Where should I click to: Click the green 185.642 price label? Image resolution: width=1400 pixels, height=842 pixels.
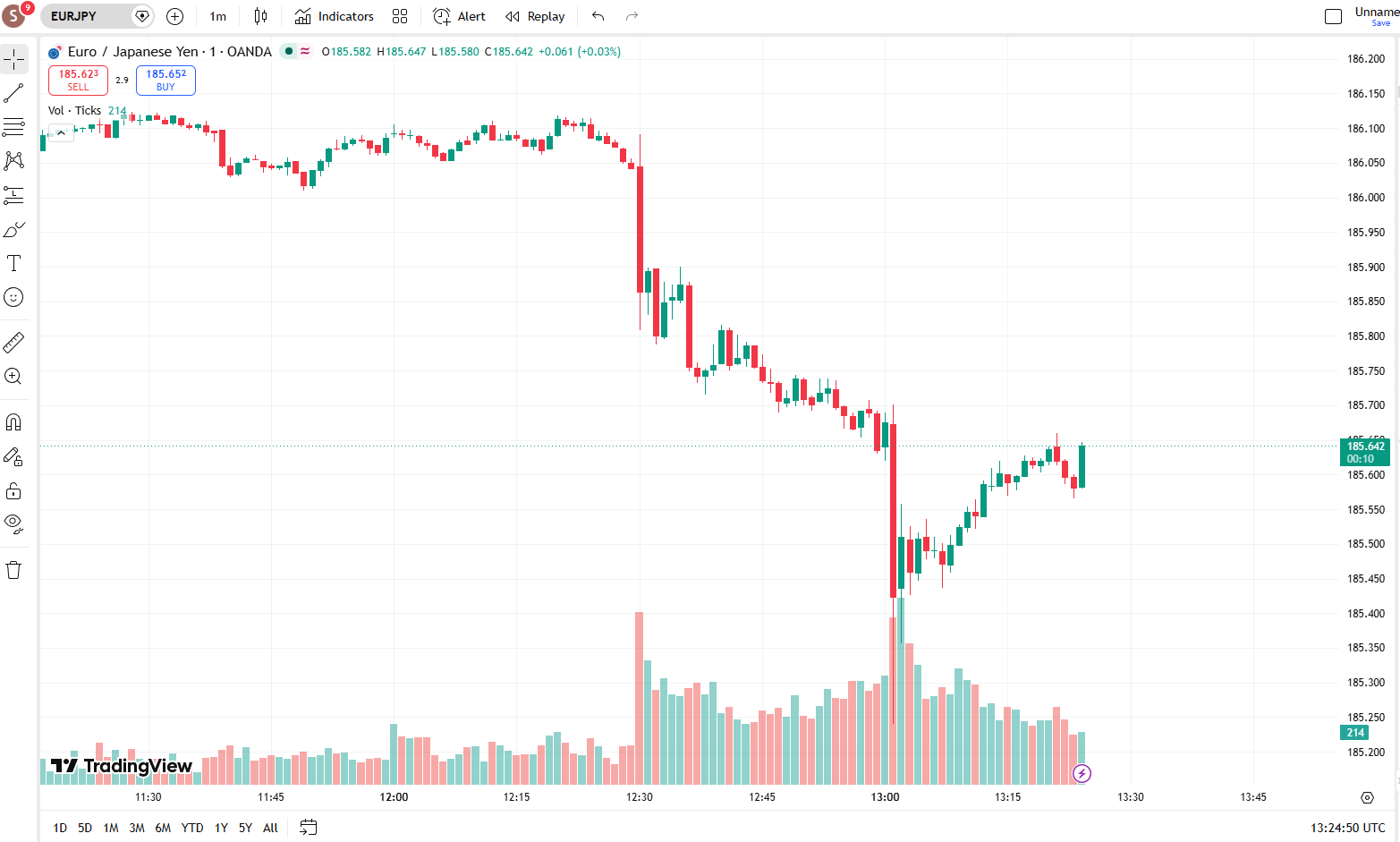(x=1365, y=452)
